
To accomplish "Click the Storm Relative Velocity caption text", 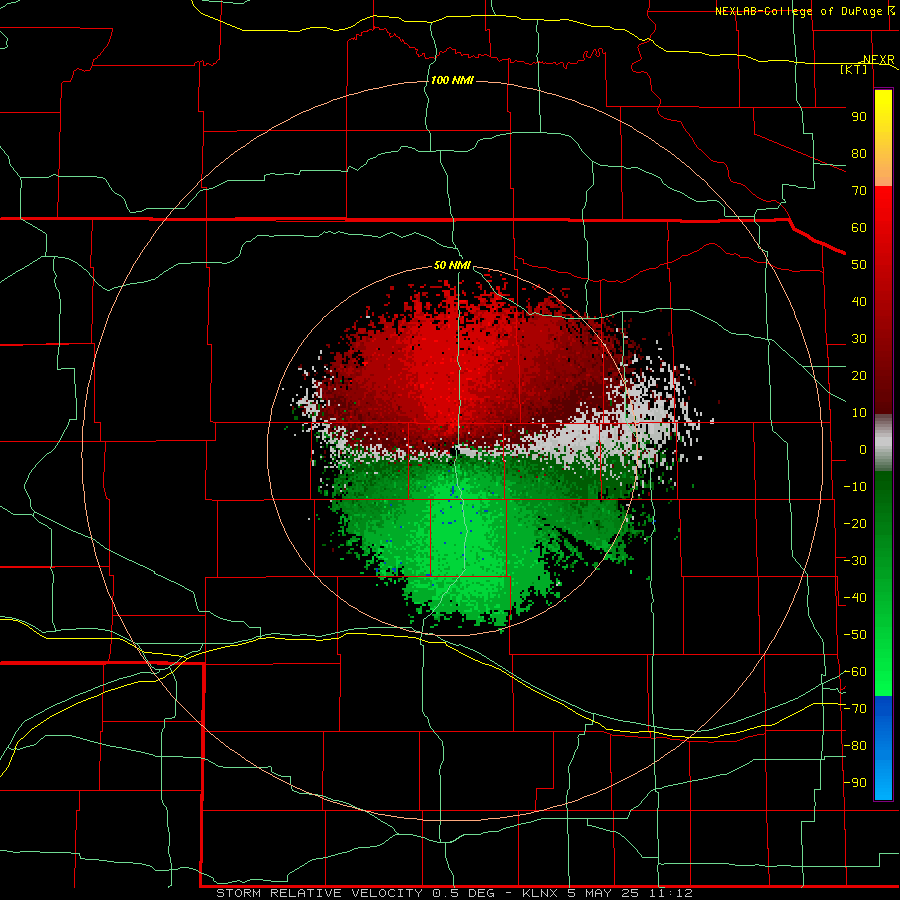I will tap(454, 893).
